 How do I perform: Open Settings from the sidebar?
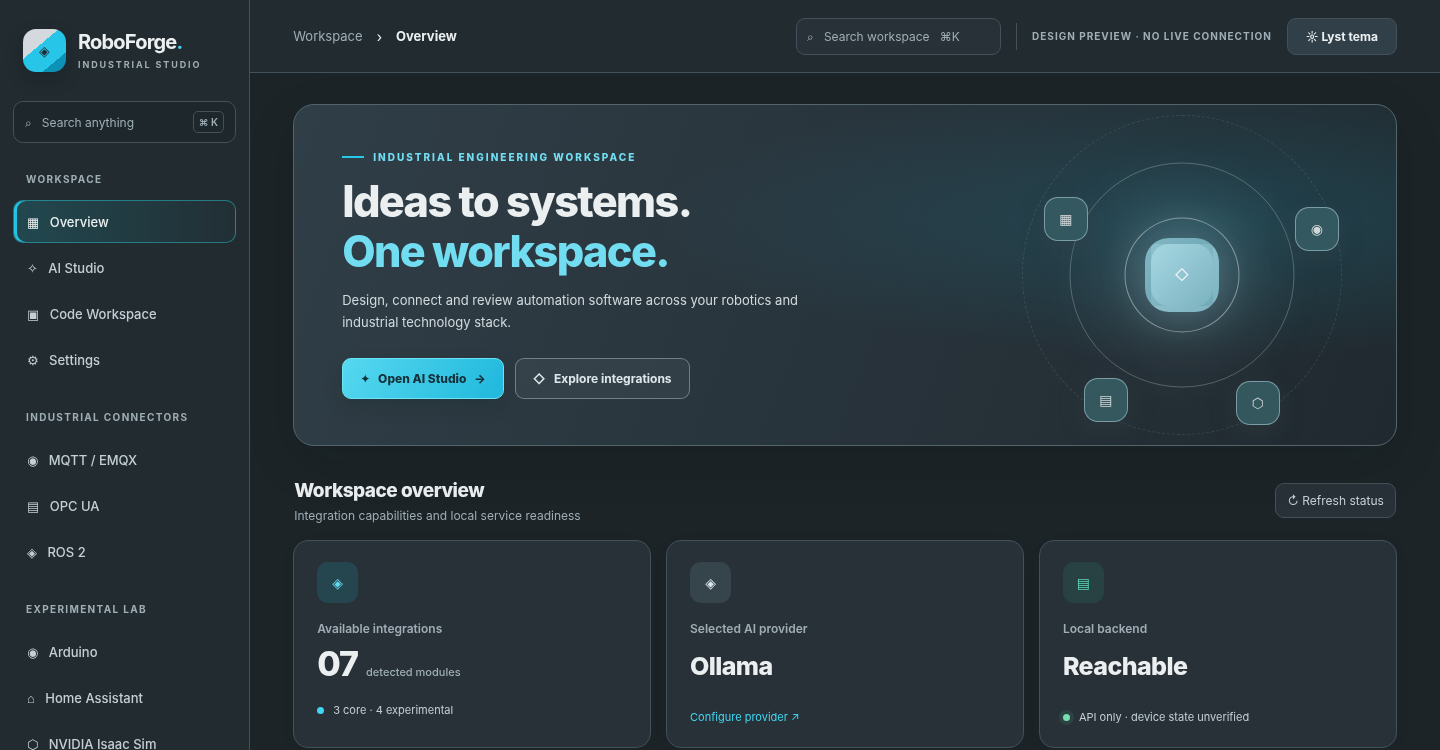coord(125,360)
